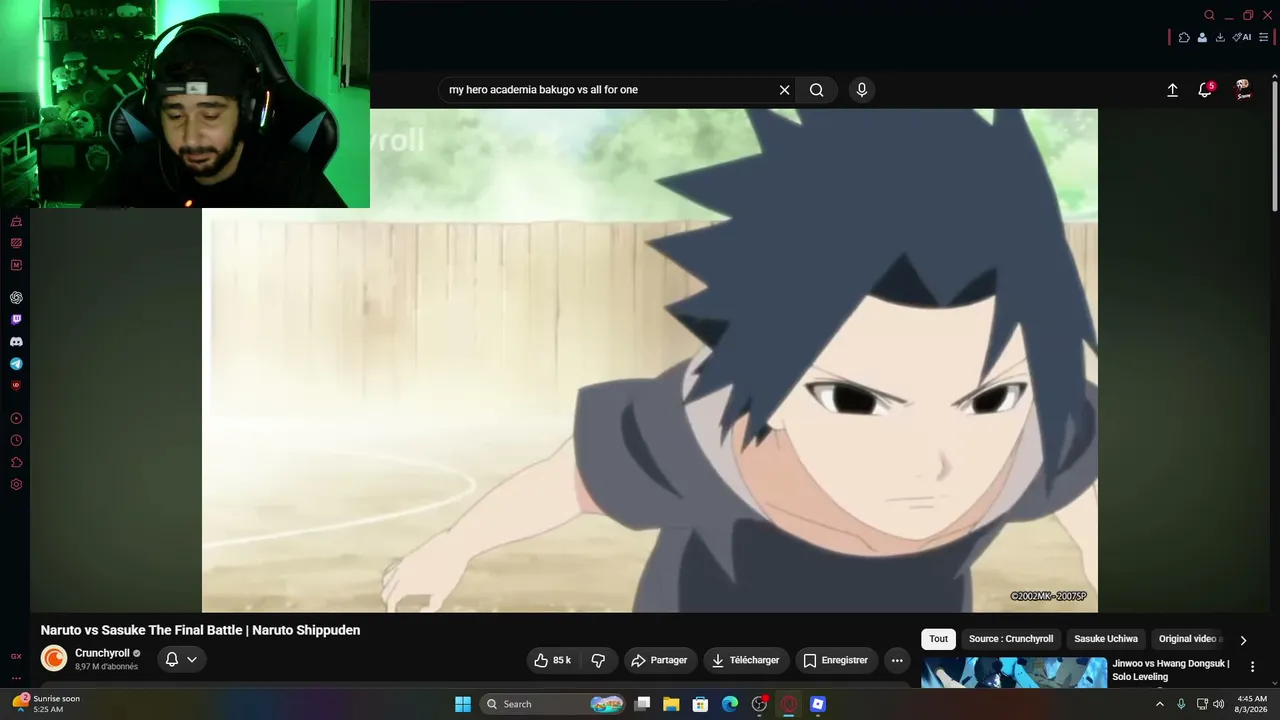The height and width of the screenshot is (720, 1280).
Task: Open the third Opera sidebar icon marked M
Action: pyautogui.click(x=16, y=265)
